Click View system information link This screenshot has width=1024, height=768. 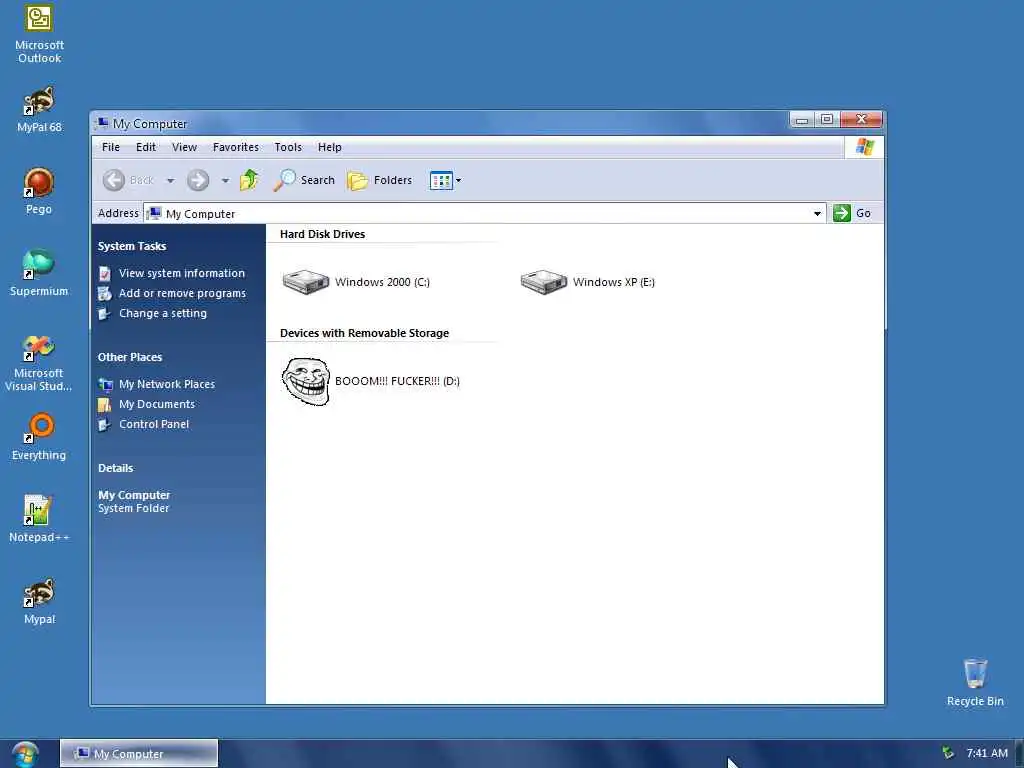[172, 273]
